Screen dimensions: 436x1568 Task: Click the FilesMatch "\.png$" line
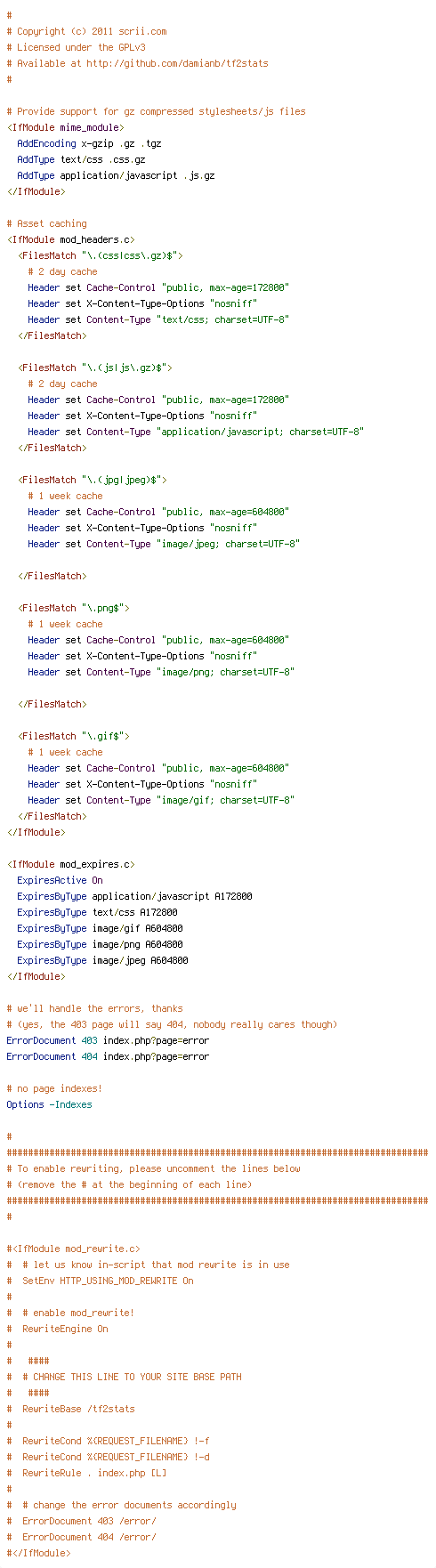tap(73, 608)
